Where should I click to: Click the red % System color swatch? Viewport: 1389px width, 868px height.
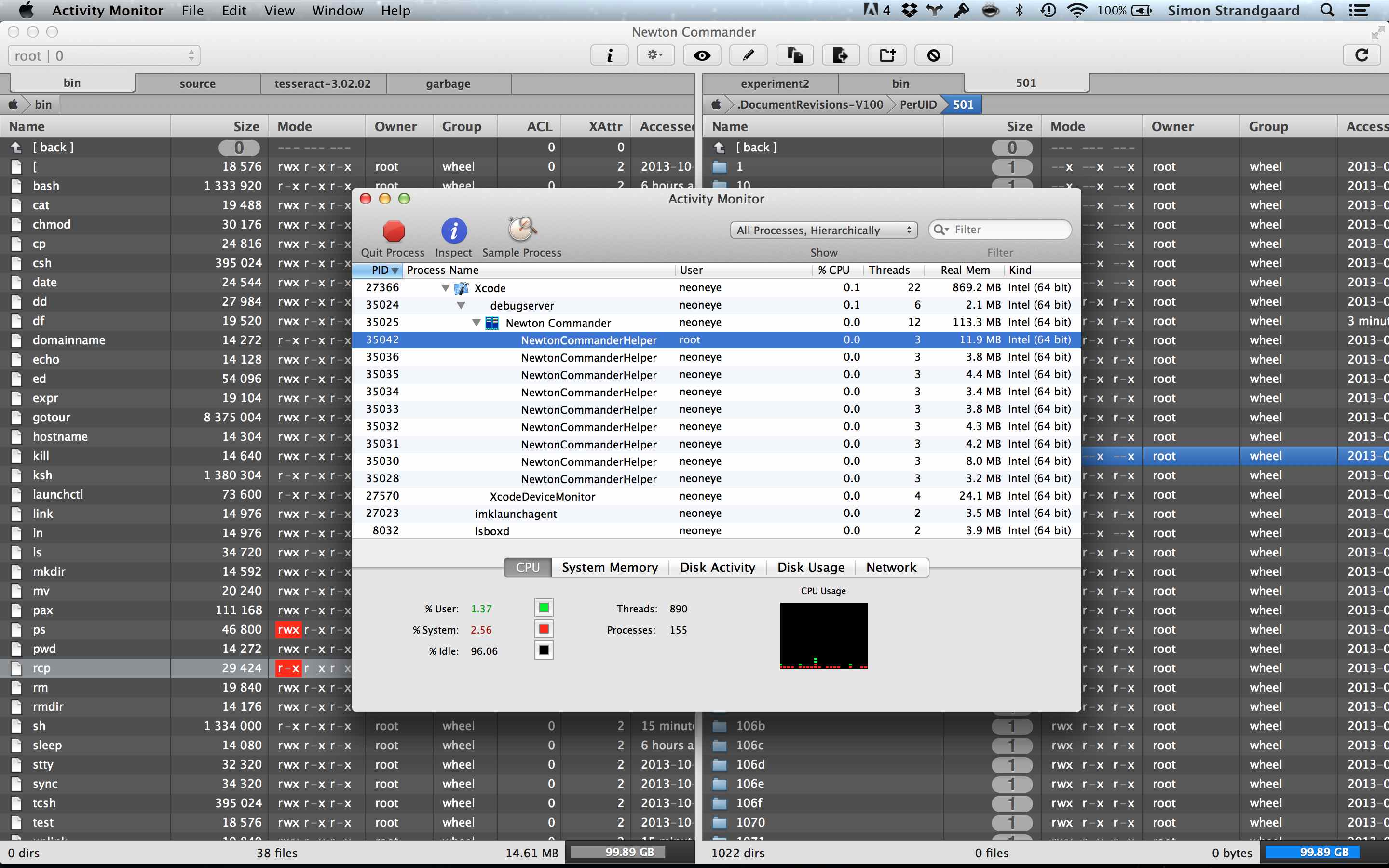(544, 629)
